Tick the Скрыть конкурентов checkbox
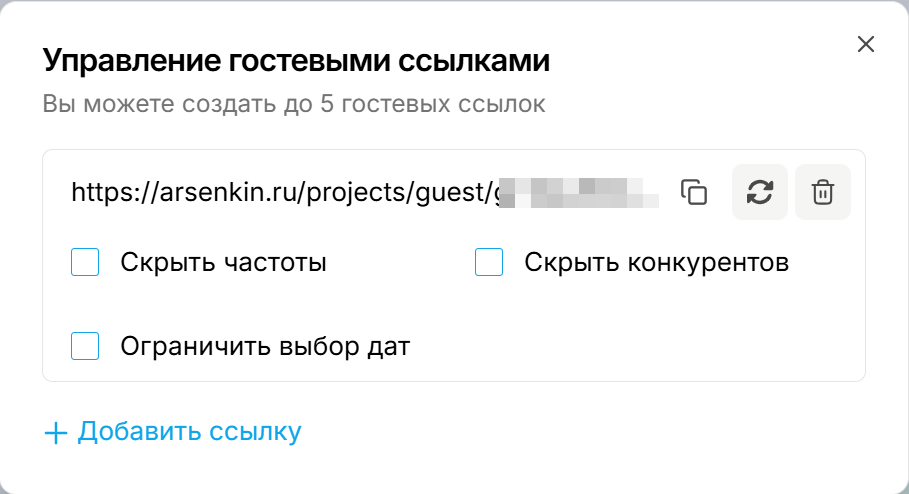 tap(488, 263)
